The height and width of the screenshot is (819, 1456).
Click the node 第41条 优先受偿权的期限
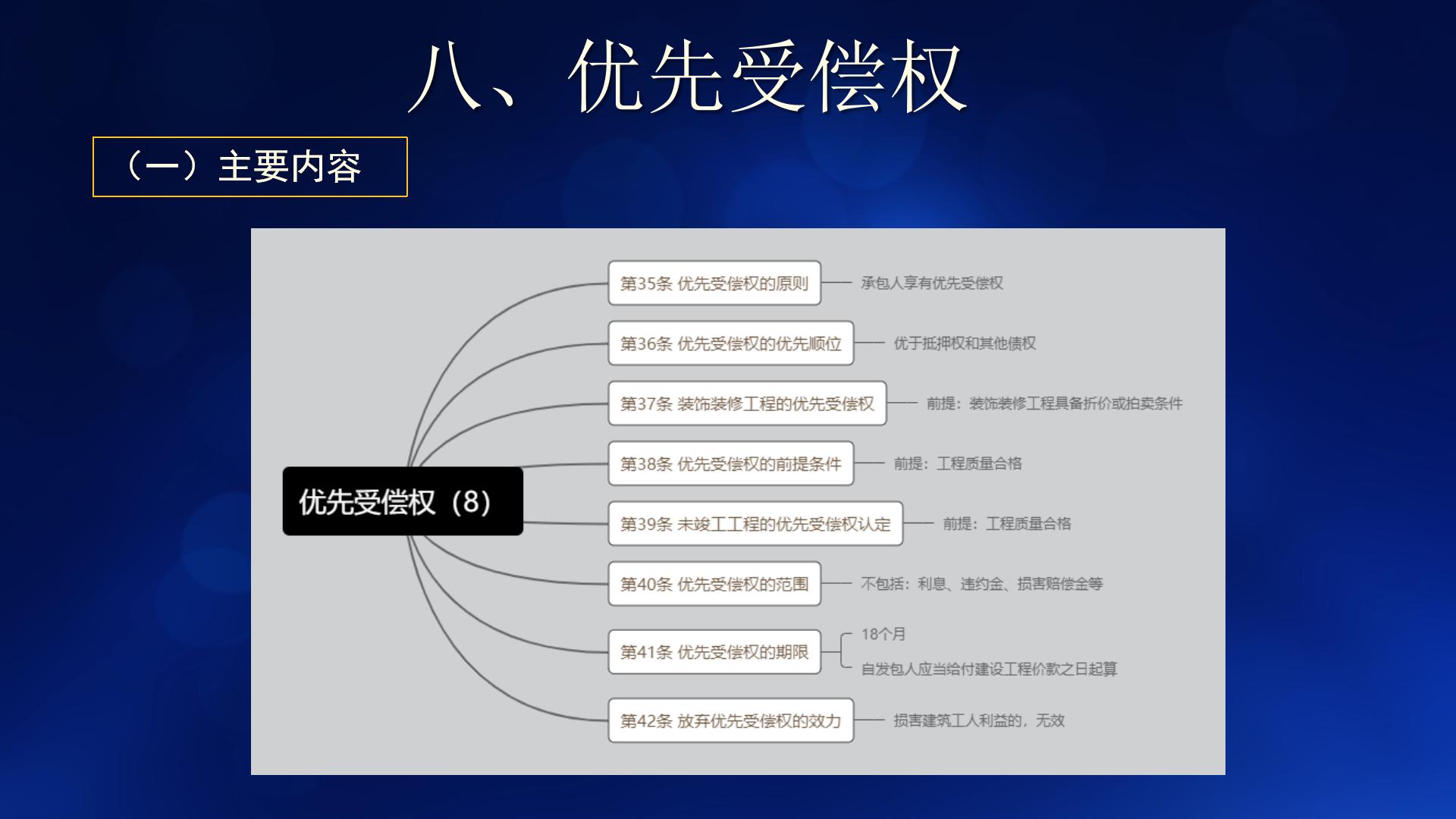[714, 651]
